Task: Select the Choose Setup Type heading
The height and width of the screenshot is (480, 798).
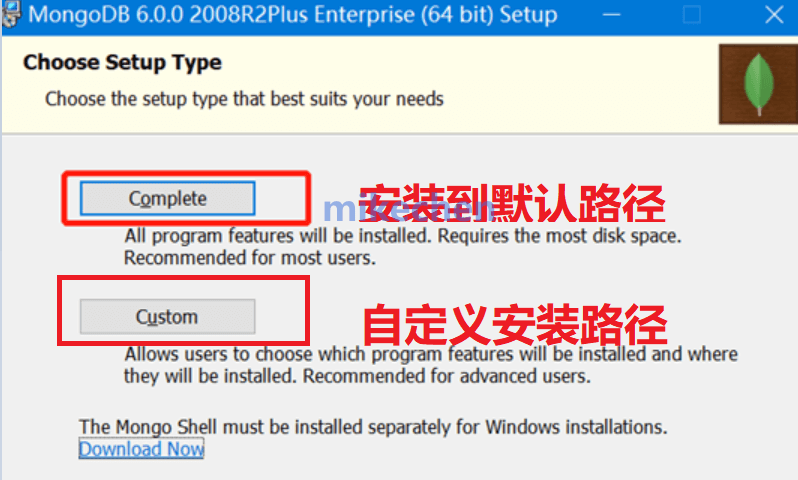Action: pyautogui.click(x=122, y=63)
